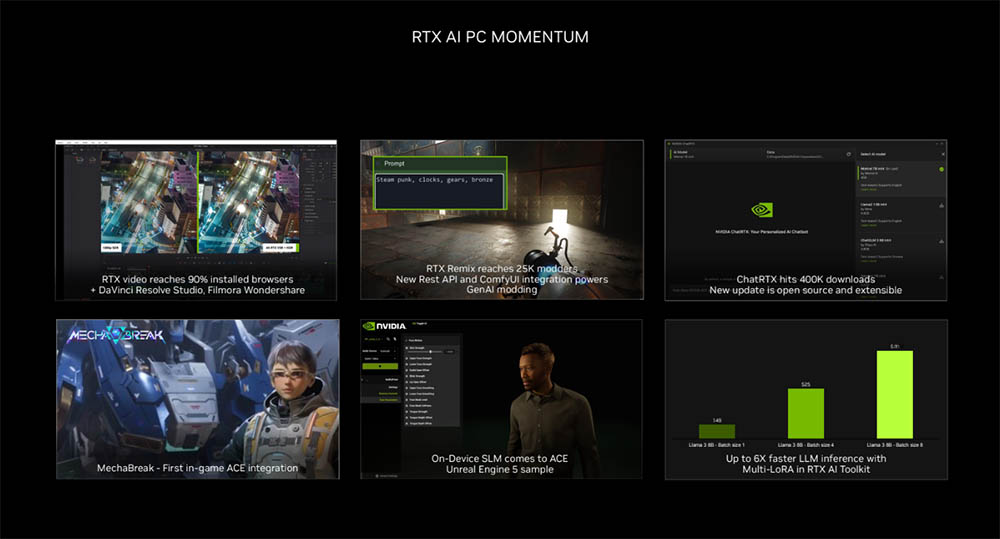Click the MechaBreak logo
The height and width of the screenshot is (539, 1000).
115,335
